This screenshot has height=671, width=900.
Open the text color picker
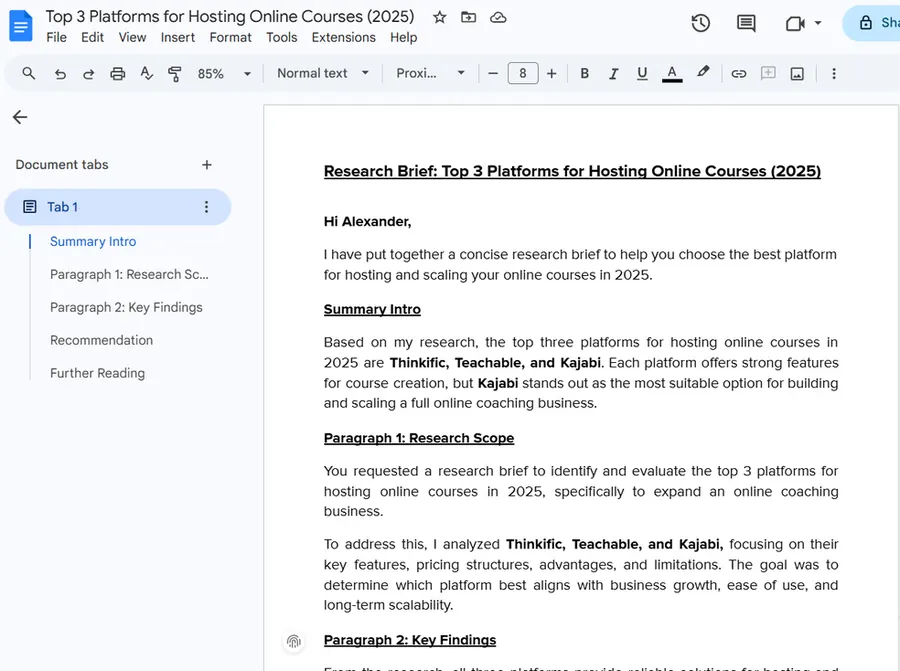[x=672, y=73]
